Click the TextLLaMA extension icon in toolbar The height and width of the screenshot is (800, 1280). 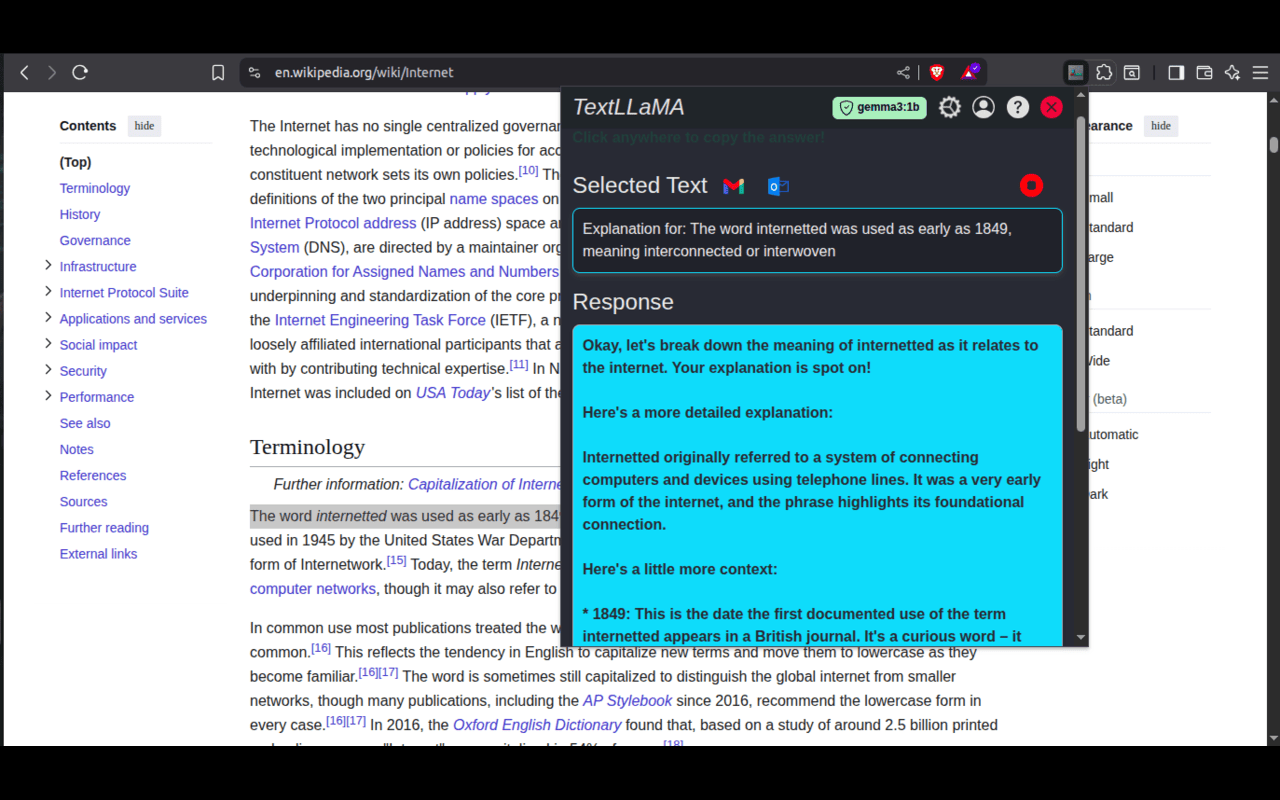point(1075,72)
